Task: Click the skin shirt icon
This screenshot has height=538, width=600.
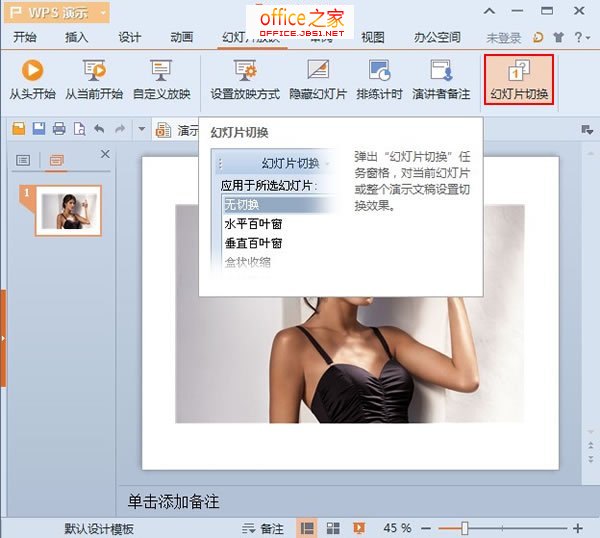Action: pyautogui.click(x=559, y=37)
